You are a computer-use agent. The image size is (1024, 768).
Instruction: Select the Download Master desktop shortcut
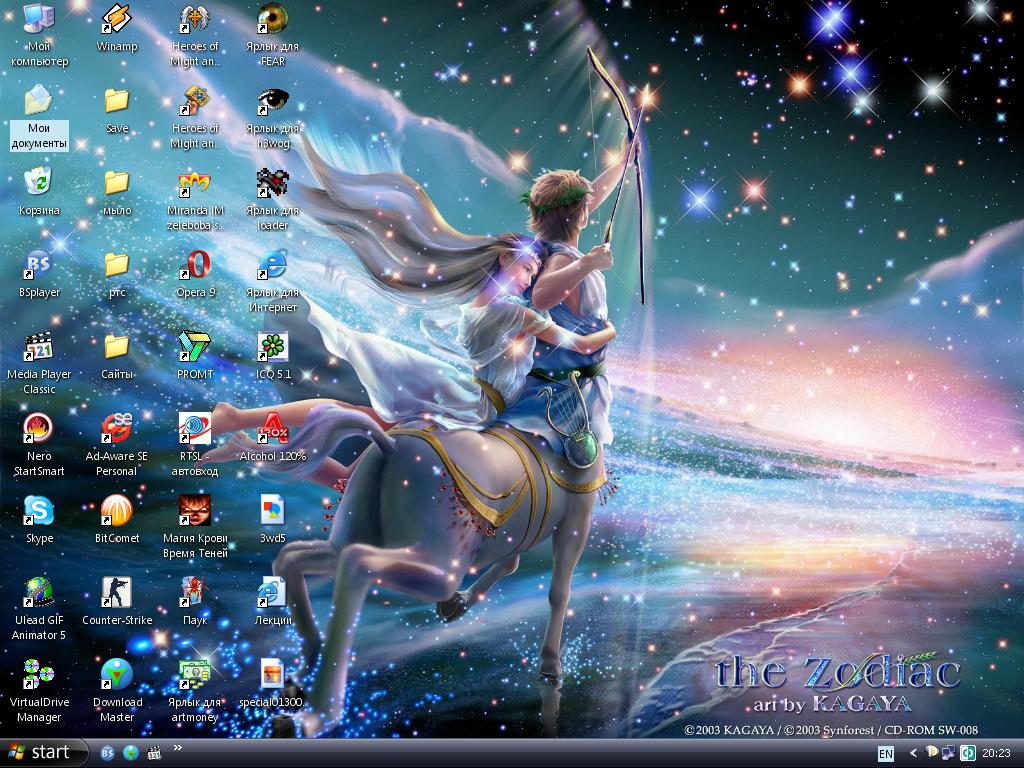[117, 692]
